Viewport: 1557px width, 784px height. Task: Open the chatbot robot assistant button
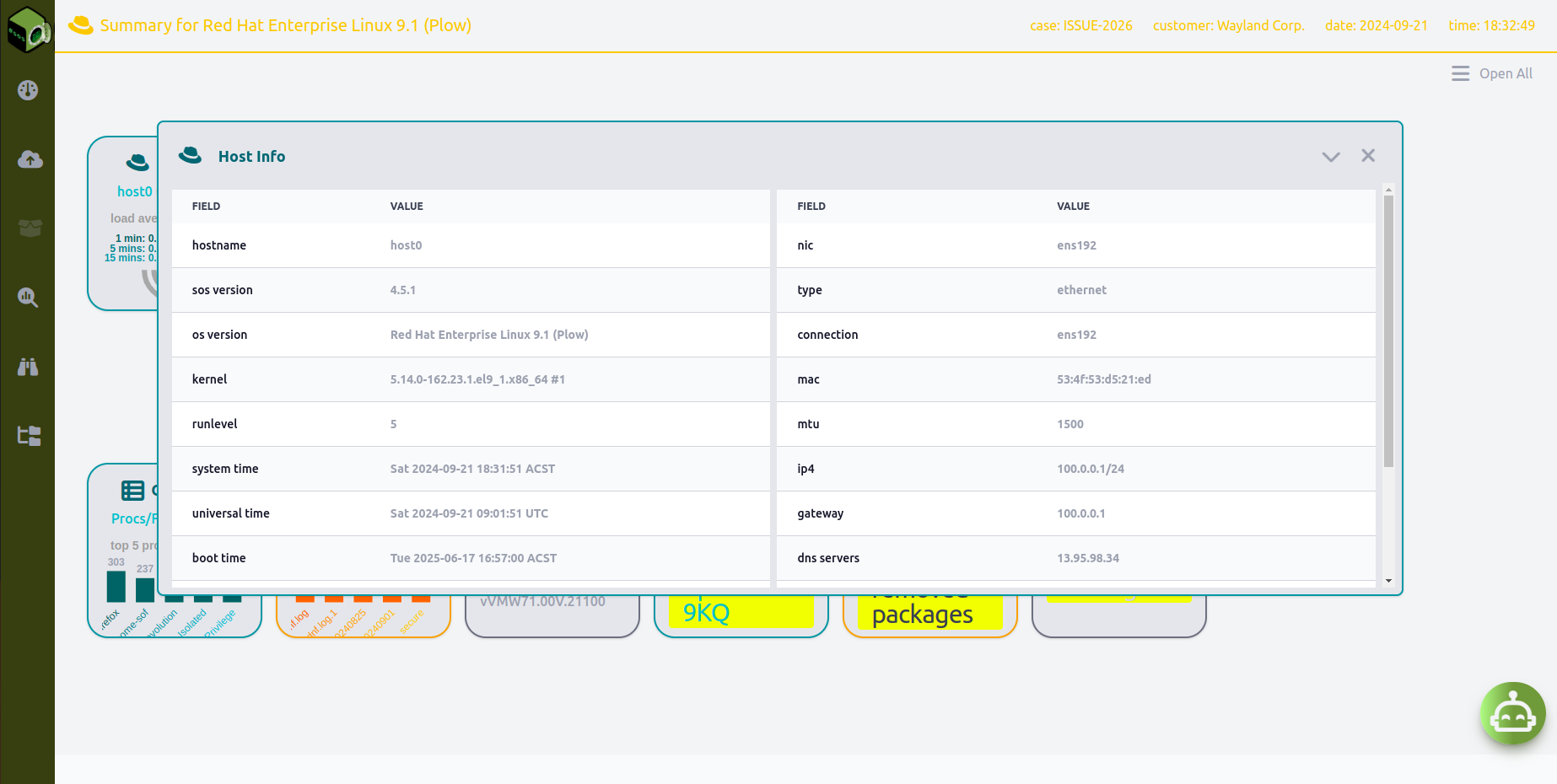[1513, 714]
